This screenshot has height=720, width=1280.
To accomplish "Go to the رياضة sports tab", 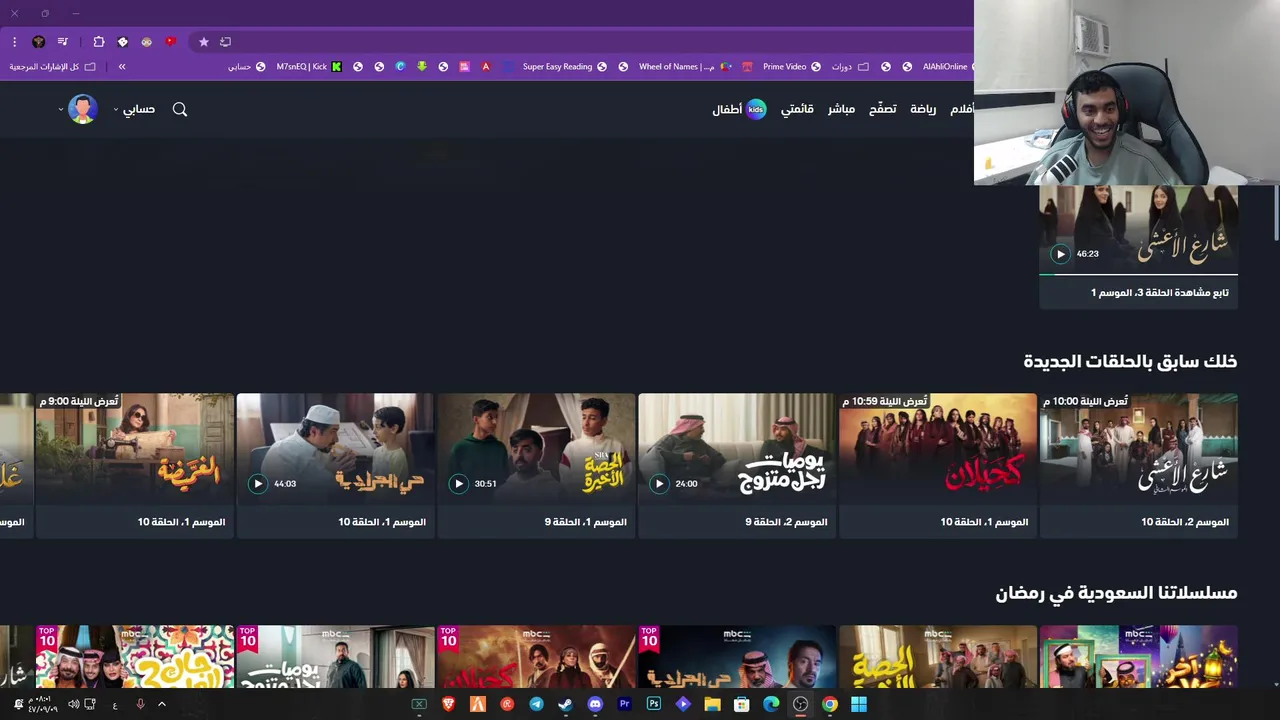I will pyautogui.click(x=923, y=109).
